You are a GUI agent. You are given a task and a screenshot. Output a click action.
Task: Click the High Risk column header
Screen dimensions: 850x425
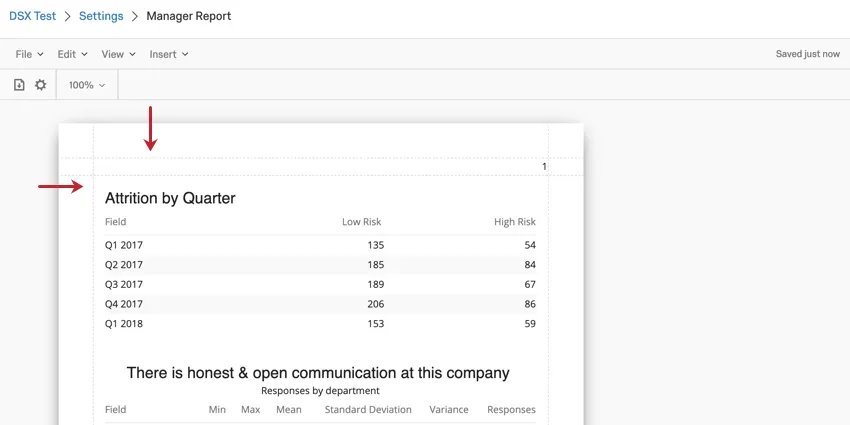pos(514,222)
